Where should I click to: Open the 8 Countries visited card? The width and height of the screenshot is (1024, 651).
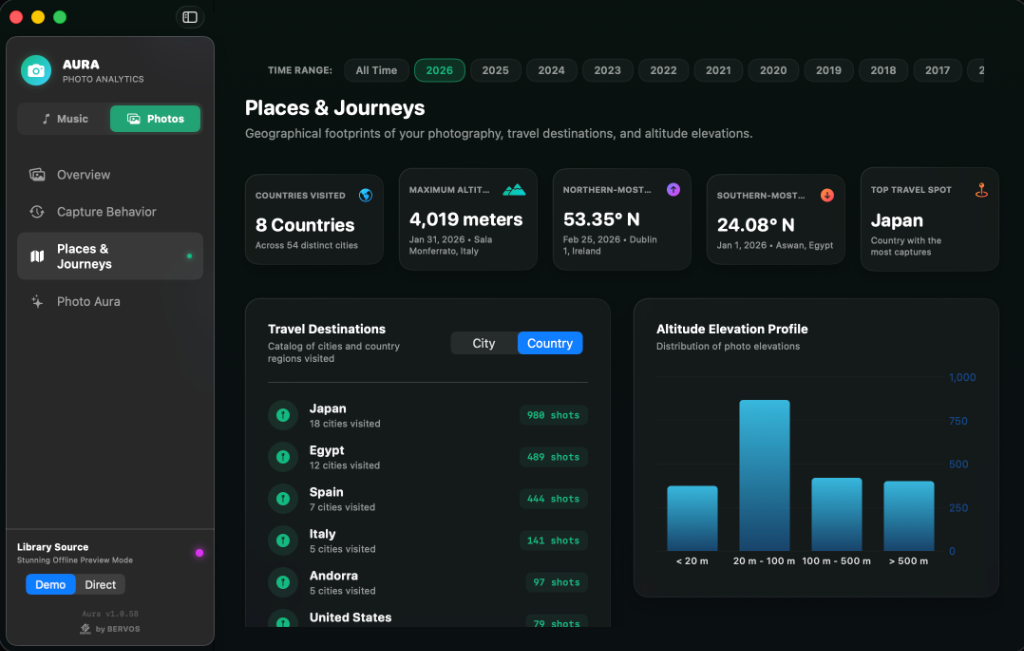click(314, 219)
